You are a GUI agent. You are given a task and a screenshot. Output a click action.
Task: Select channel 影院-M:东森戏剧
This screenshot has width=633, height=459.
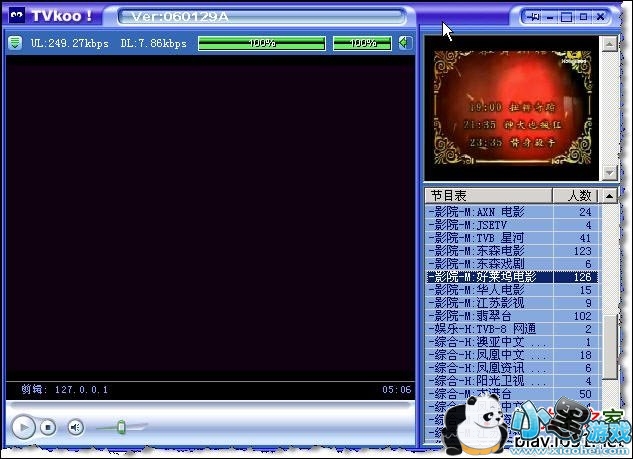[513, 264]
